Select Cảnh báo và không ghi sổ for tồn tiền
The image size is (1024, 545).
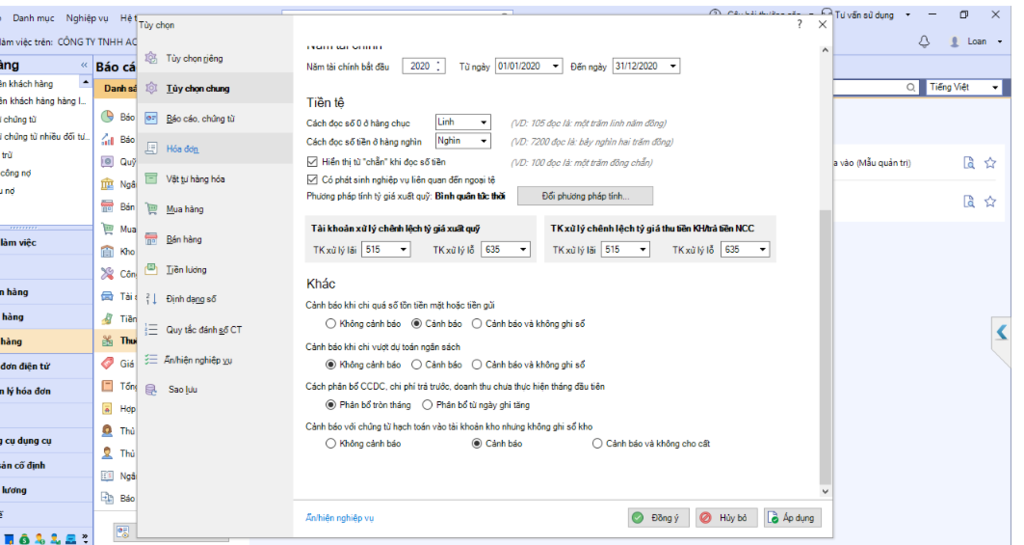(477, 324)
